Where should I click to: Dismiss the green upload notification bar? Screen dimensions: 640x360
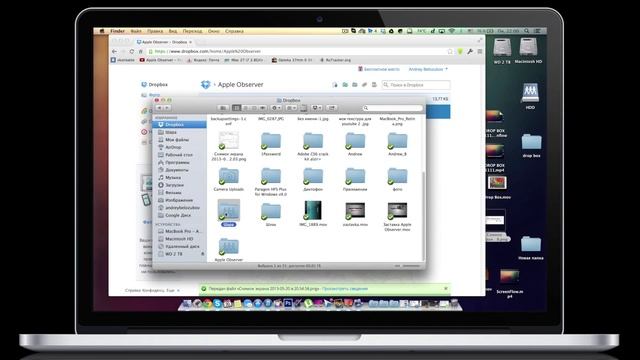pos(446,289)
